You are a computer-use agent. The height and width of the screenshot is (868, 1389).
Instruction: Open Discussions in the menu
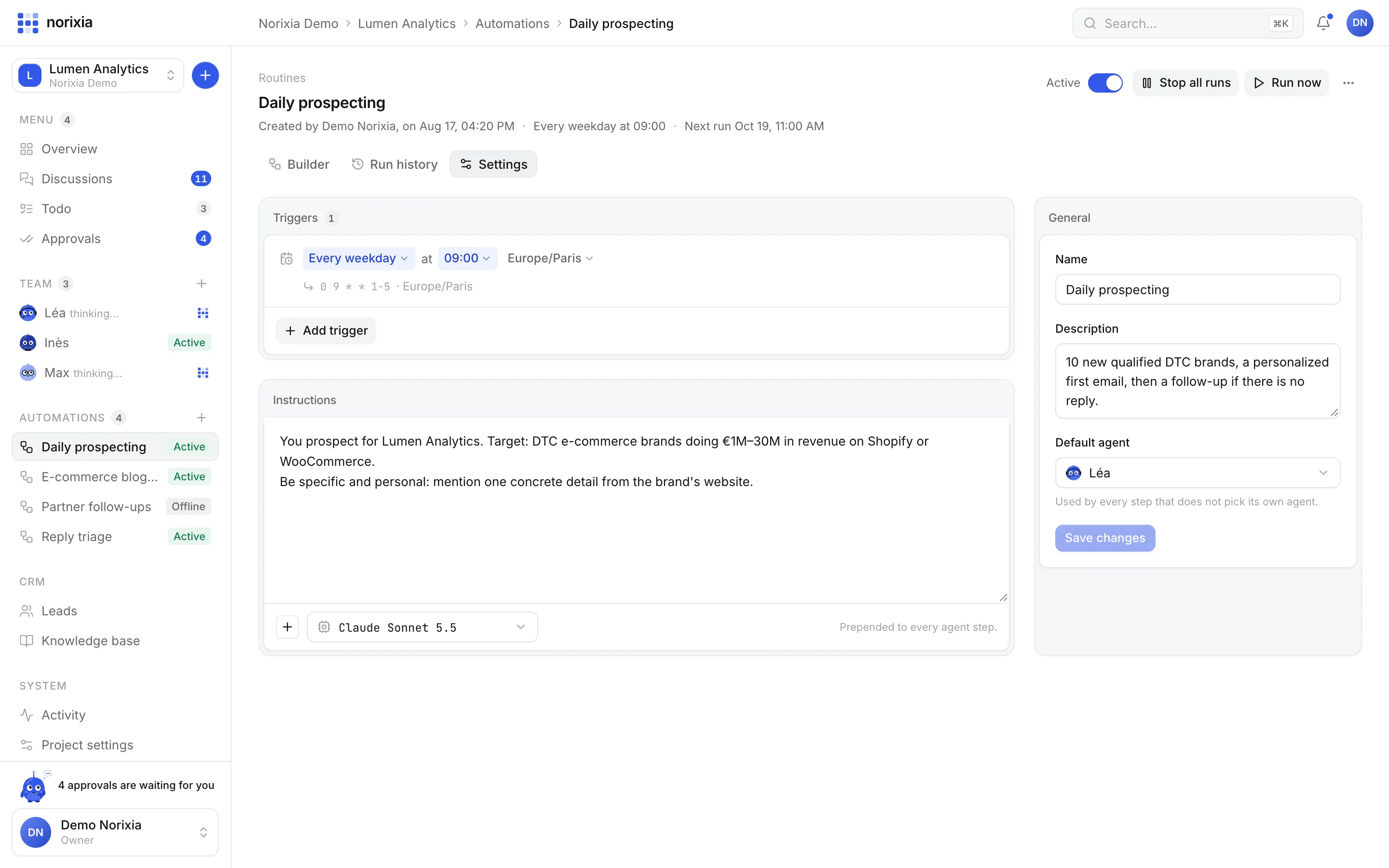[x=115, y=178]
